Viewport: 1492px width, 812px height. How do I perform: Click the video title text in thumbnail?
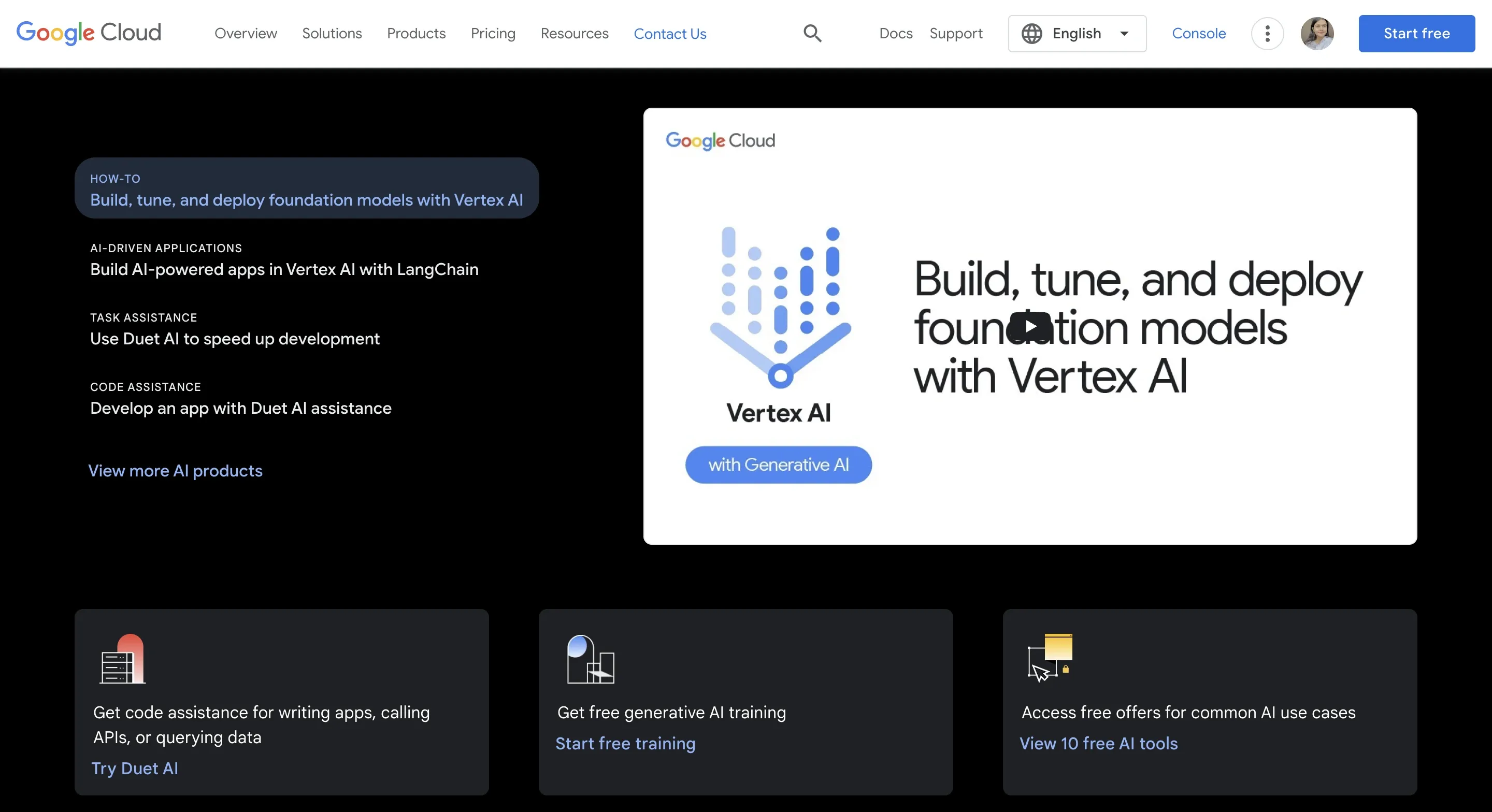[1138, 327]
